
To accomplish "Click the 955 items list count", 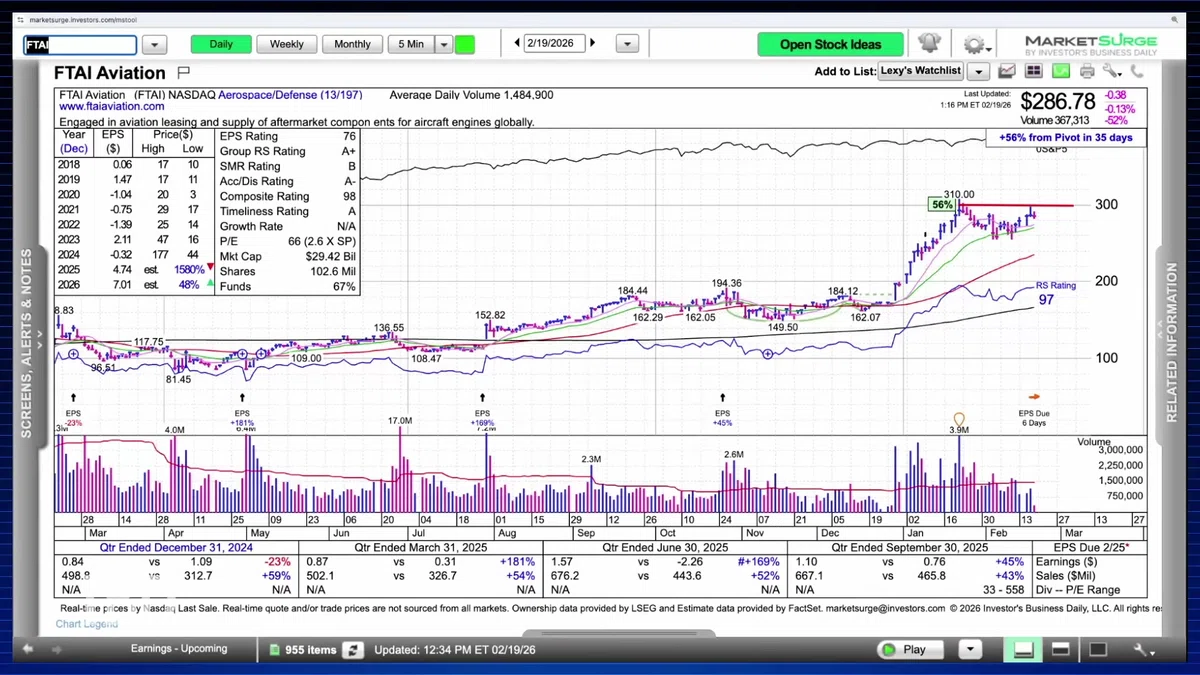I will 309,650.
